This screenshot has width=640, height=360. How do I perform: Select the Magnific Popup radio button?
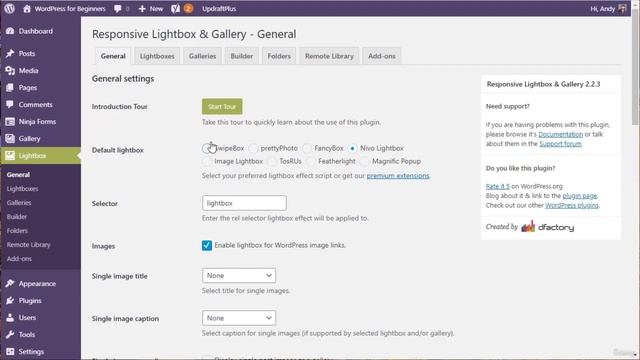pyautogui.click(x=364, y=161)
